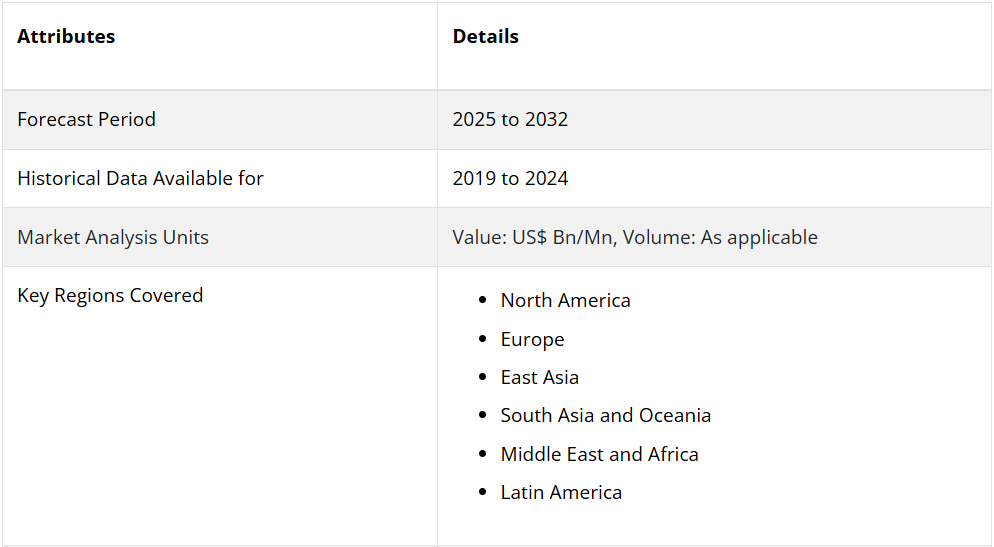Image resolution: width=994 pixels, height=547 pixels.
Task: Select South Asia and Oceania entry
Action: coord(605,415)
